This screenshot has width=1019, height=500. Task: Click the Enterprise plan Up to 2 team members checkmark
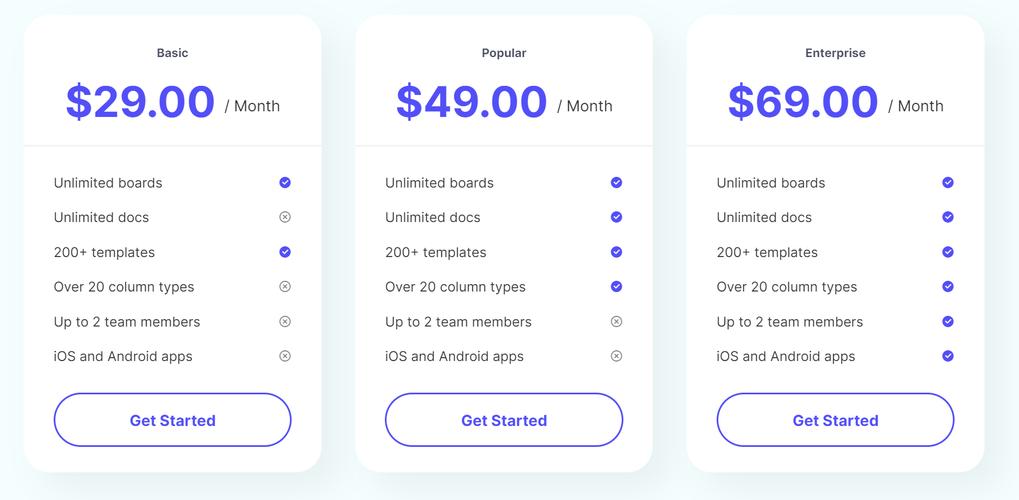pos(948,322)
